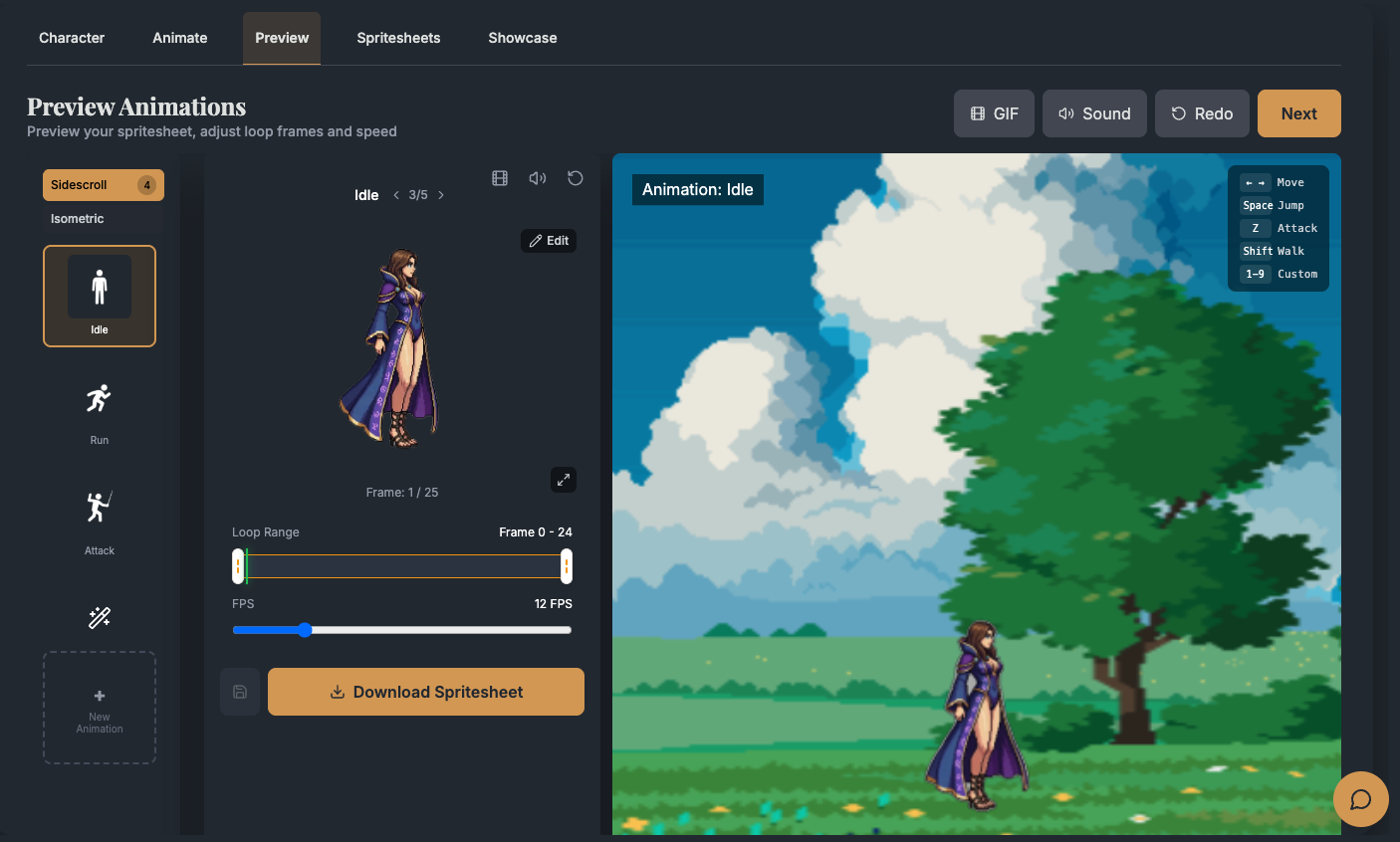Select the Run animation icon
Viewport: 1400px width, 842px height.
[99, 400]
